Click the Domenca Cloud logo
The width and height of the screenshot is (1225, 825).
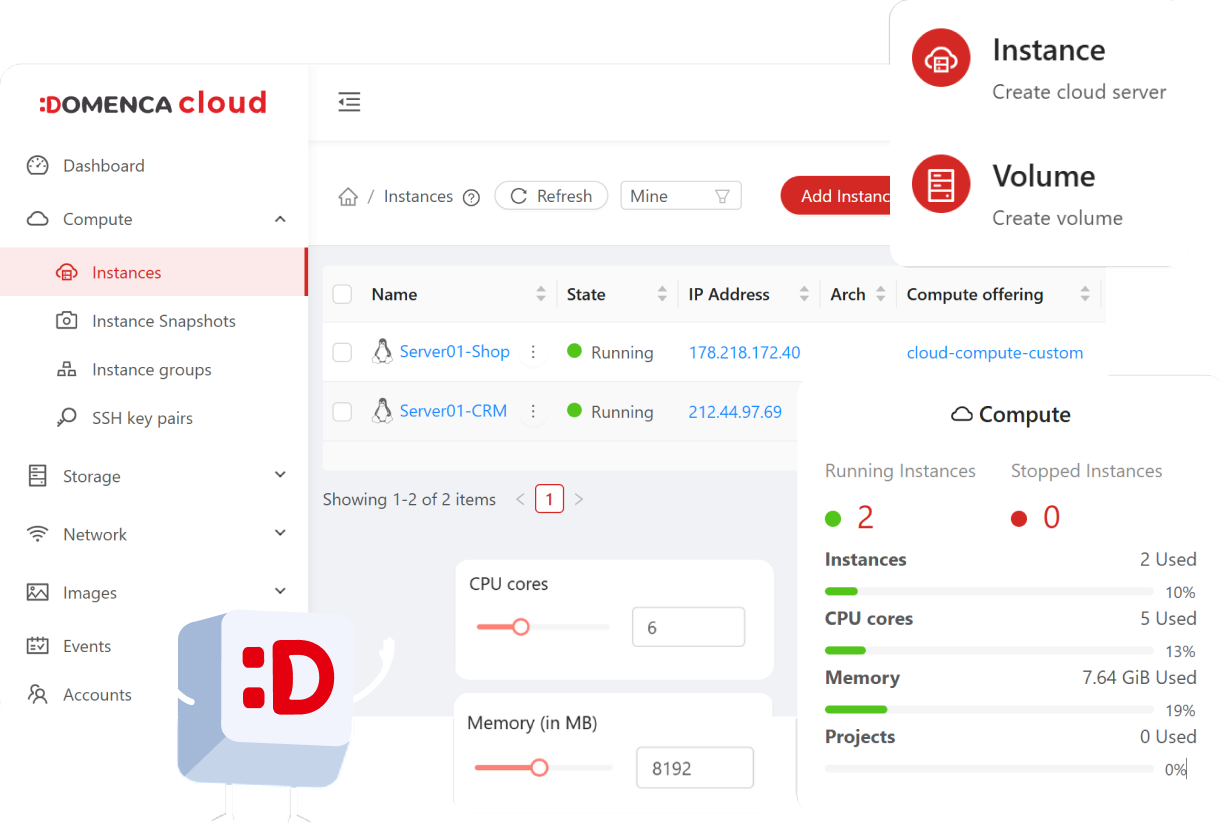pos(153,103)
